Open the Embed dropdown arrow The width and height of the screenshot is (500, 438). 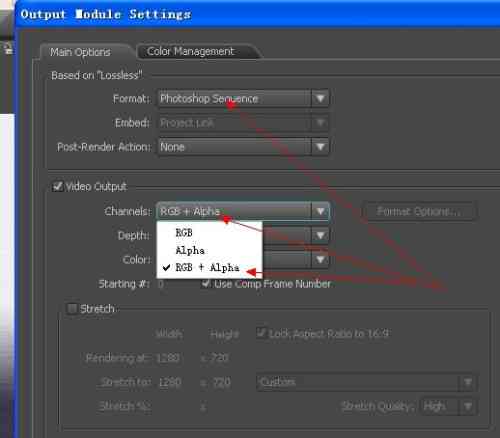pyautogui.click(x=320, y=123)
